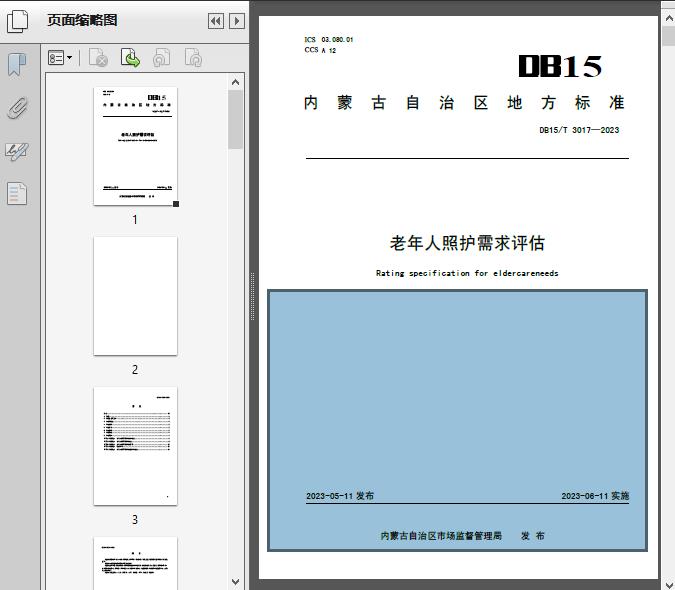Click the '2023-05-11 发布' date
This screenshot has width=675, height=590.
(x=340, y=496)
